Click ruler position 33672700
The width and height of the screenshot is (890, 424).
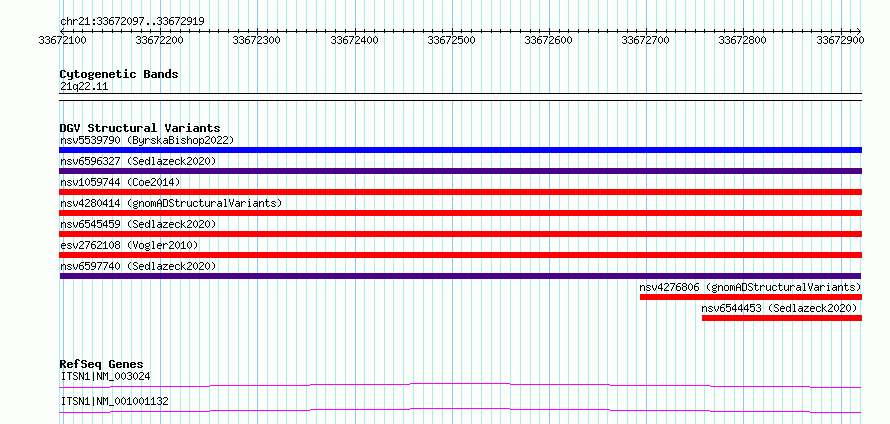pyautogui.click(x=646, y=40)
